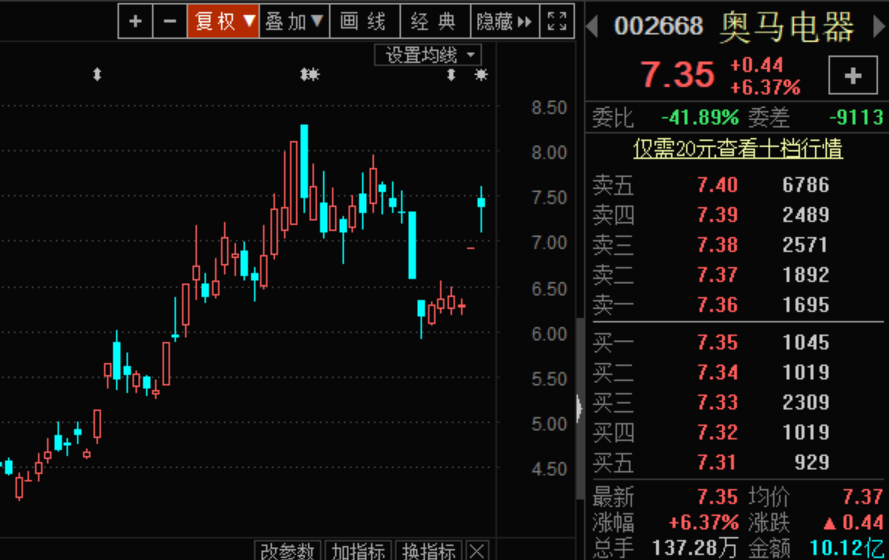The height and width of the screenshot is (560, 889).
Task: Open the 复权 dropdown
Action: (223, 22)
